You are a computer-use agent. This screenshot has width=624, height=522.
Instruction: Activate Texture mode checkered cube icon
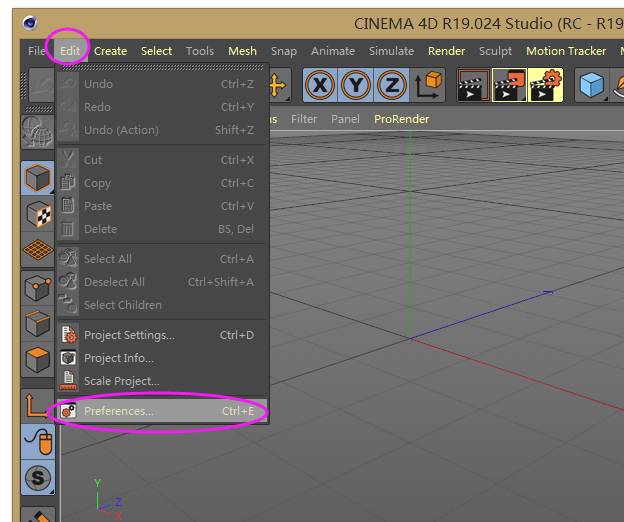click(x=37, y=214)
